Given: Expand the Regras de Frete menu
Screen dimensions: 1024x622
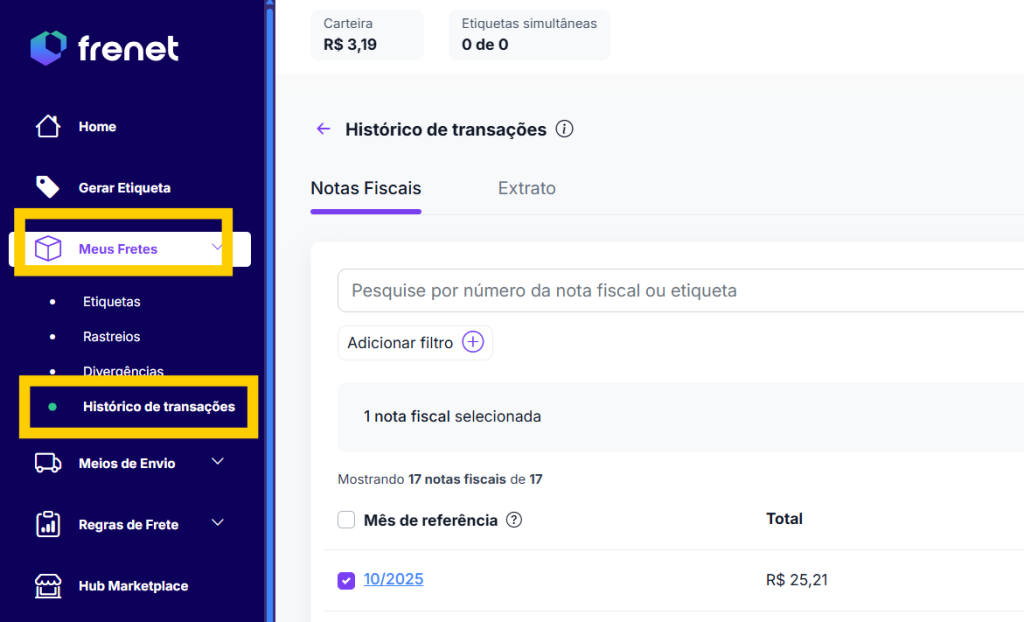Looking at the screenshot, I should [216, 524].
